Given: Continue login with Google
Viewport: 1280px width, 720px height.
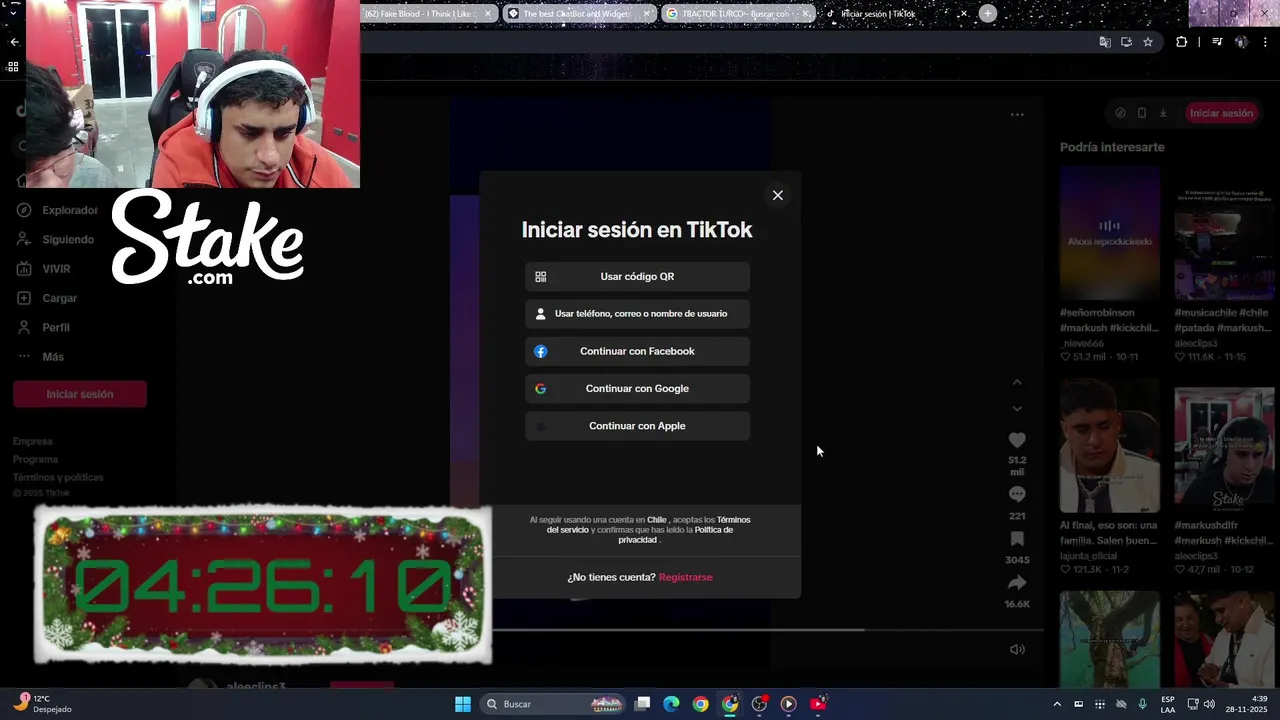Looking at the screenshot, I should [x=637, y=389].
